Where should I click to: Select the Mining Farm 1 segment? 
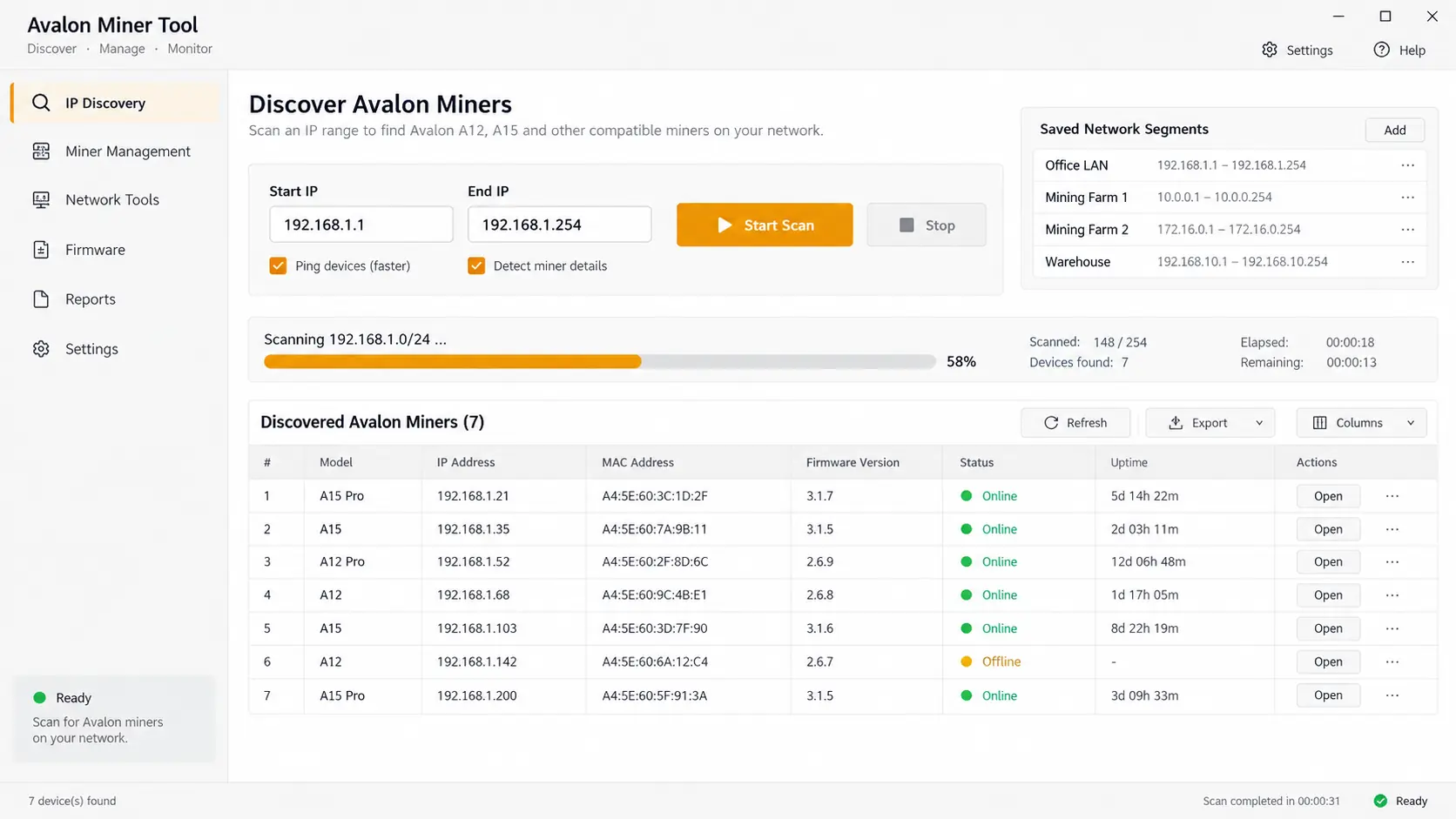coord(1230,198)
